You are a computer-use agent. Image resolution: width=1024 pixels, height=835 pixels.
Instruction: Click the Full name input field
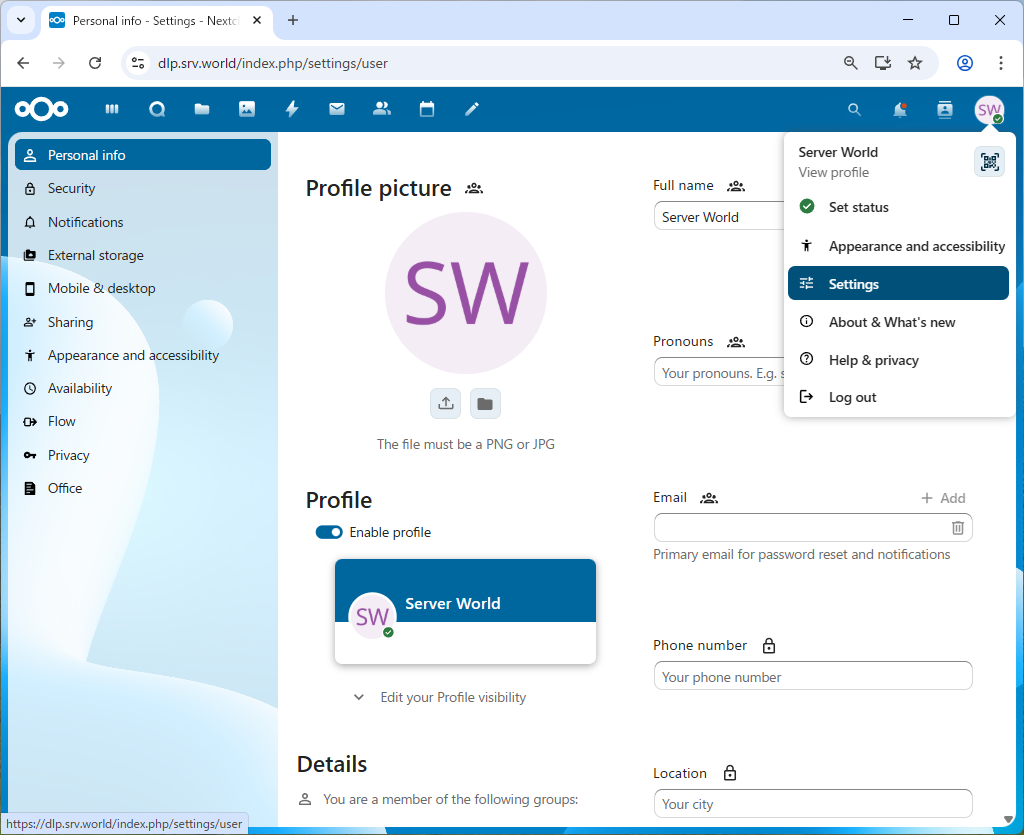pos(719,217)
